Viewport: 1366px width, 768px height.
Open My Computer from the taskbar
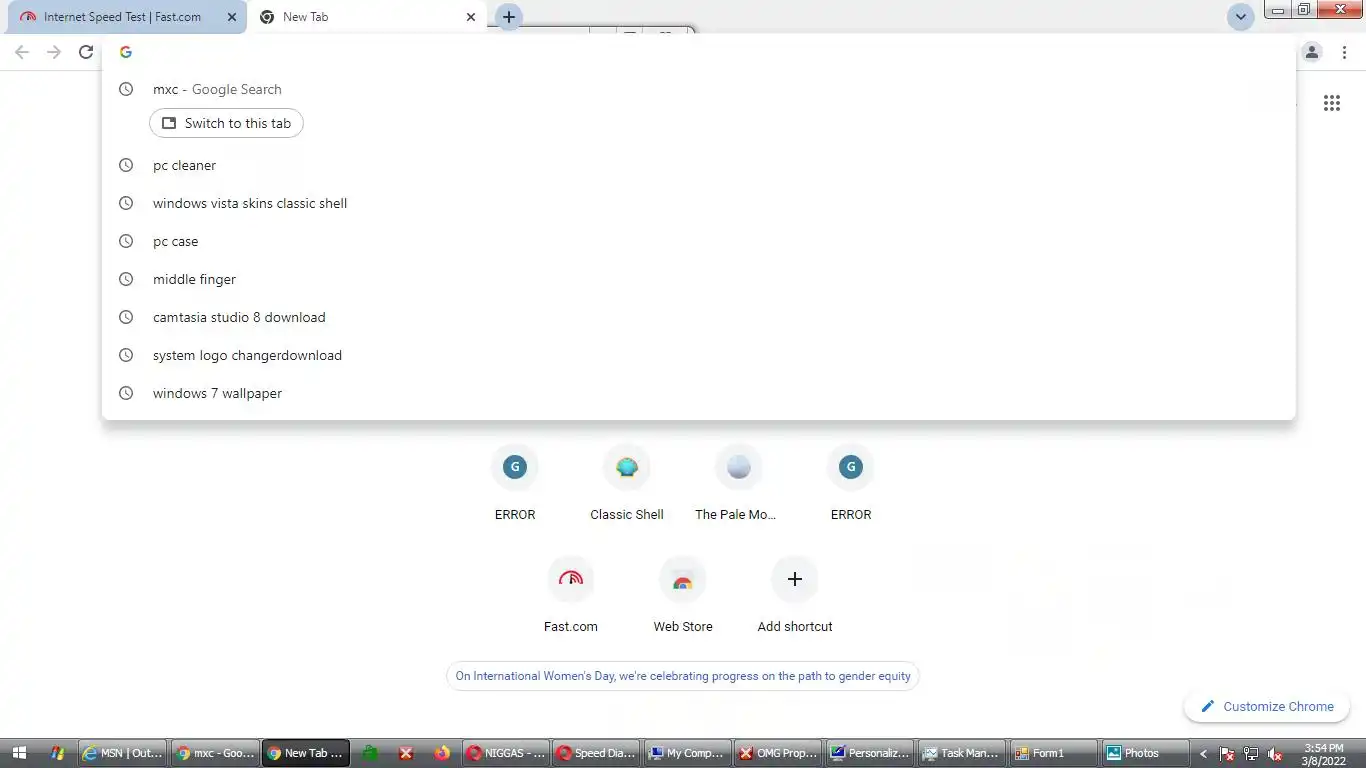pyautogui.click(x=688, y=753)
